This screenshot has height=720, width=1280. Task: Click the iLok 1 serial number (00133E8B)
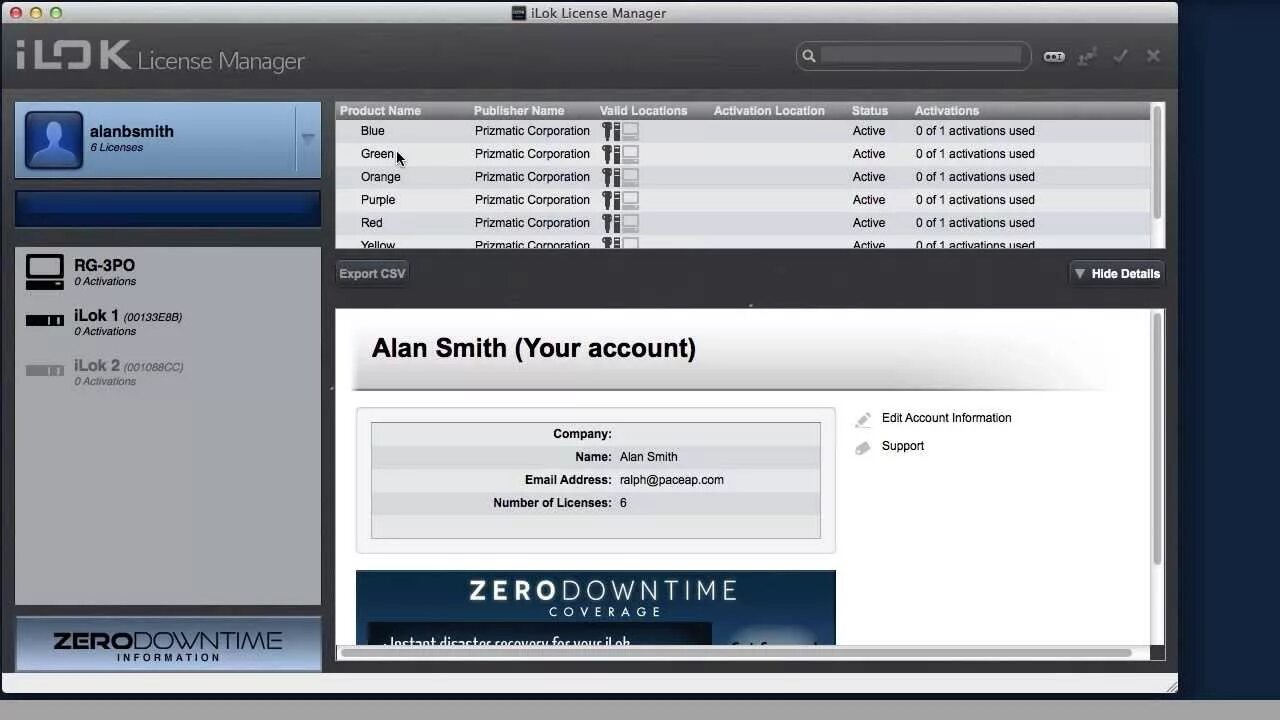click(153, 317)
